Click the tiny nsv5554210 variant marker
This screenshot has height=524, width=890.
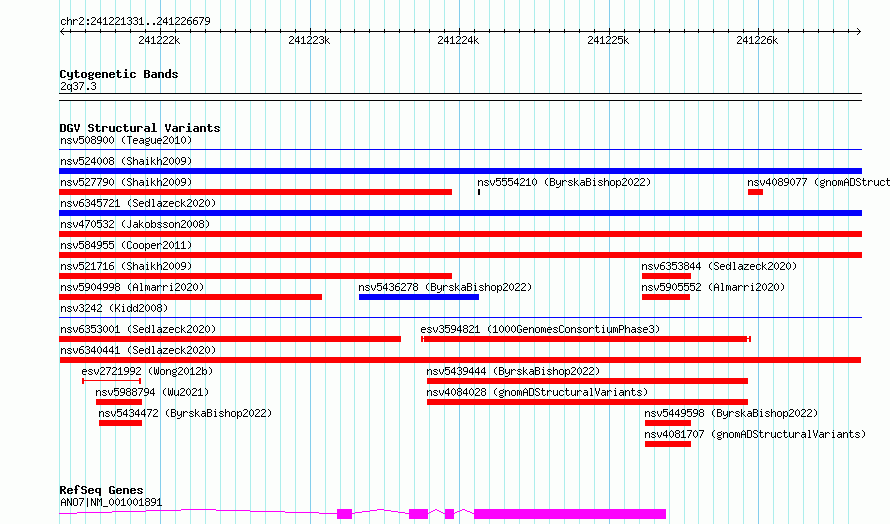click(479, 192)
